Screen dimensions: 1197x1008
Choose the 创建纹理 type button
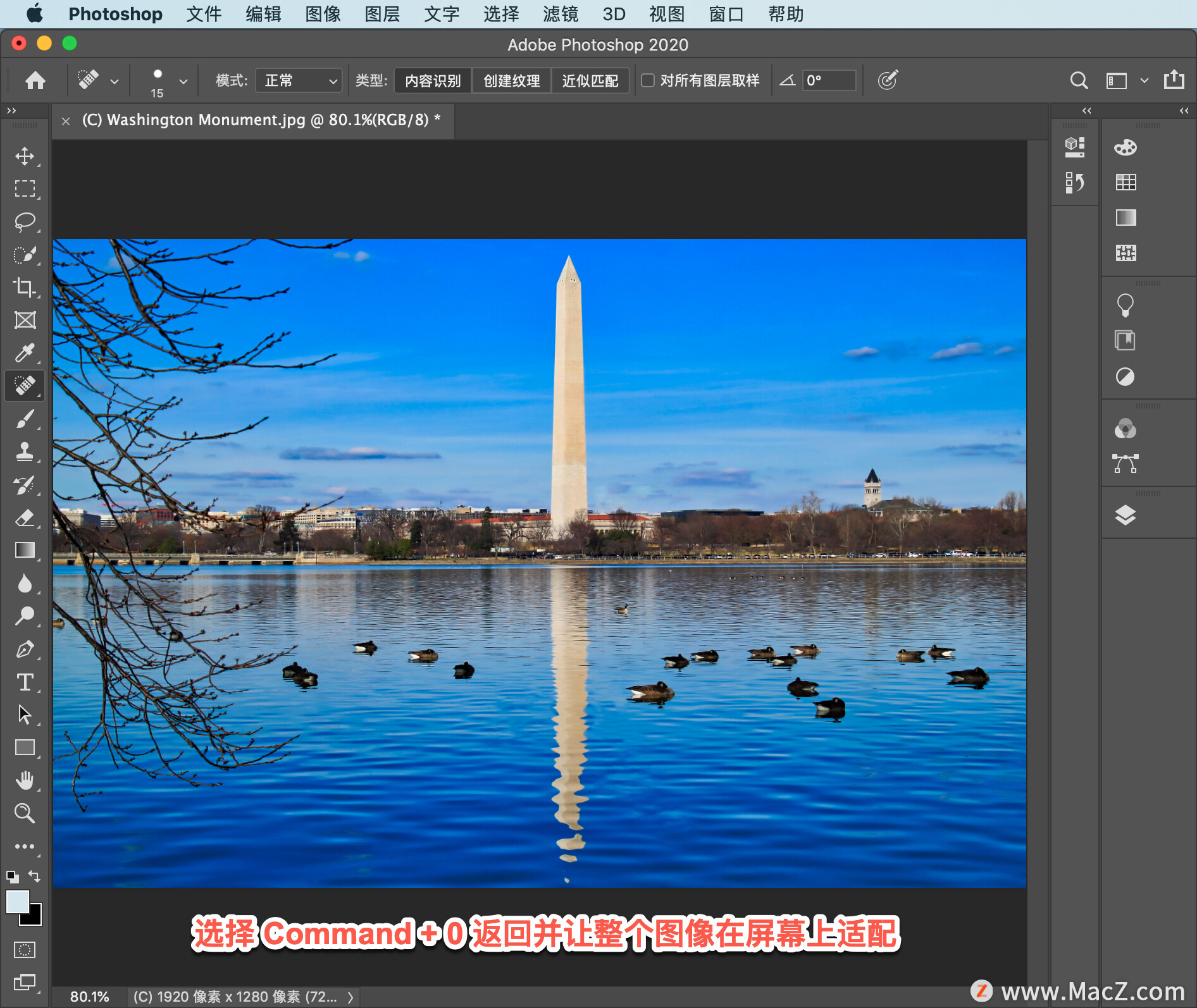pos(511,81)
